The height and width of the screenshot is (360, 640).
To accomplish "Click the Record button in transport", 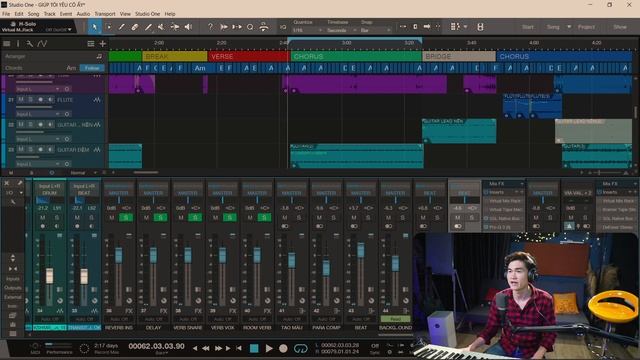I will click(x=283, y=348).
